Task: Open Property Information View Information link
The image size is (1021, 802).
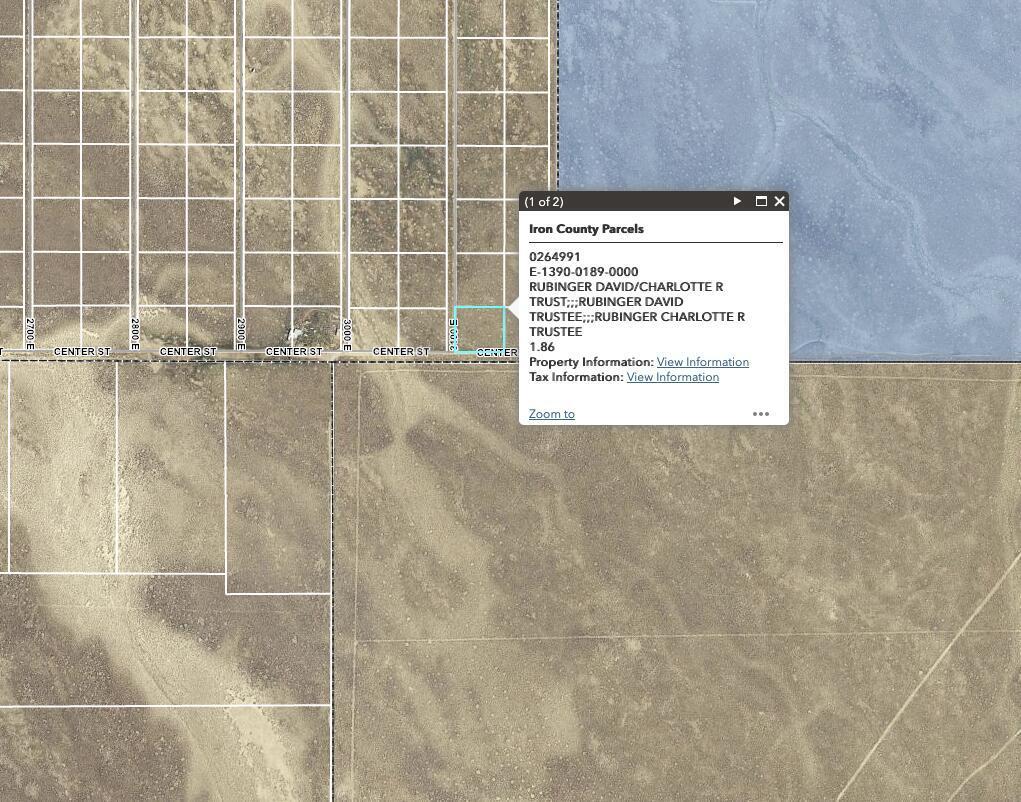Action: point(702,362)
